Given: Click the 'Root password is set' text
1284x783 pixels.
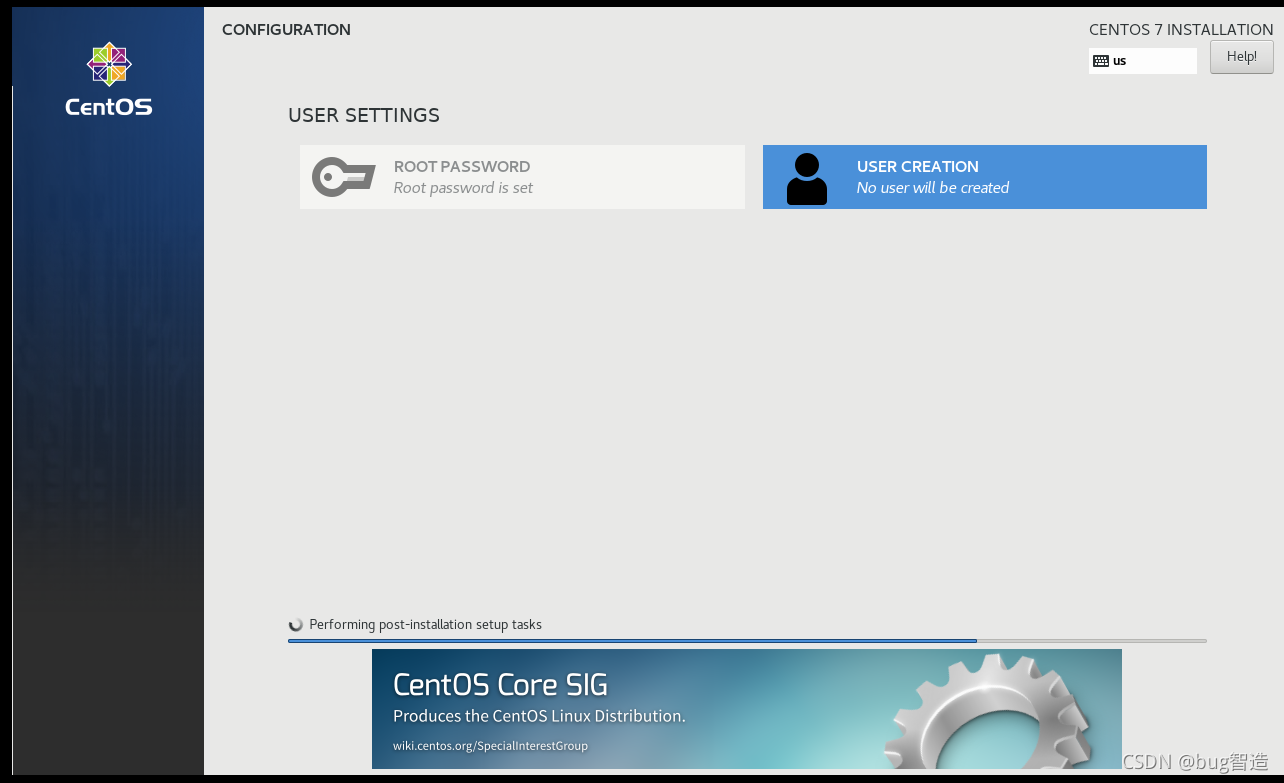Looking at the screenshot, I should [463, 188].
